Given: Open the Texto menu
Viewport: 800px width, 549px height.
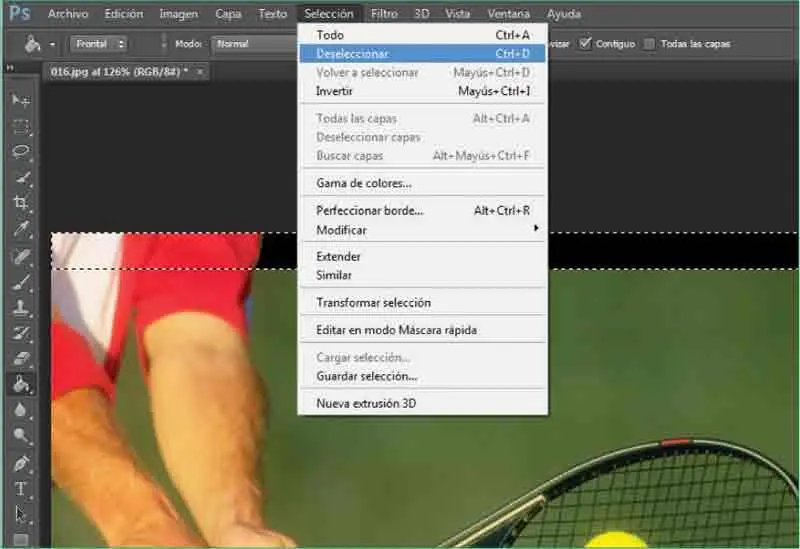Looking at the screenshot, I should pos(272,14).
